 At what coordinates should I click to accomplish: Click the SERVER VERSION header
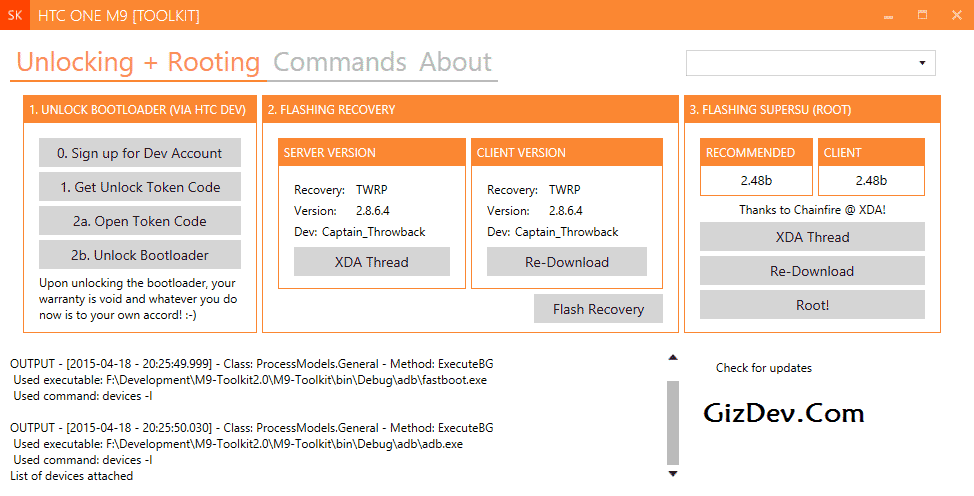click(x=371, y=152)
